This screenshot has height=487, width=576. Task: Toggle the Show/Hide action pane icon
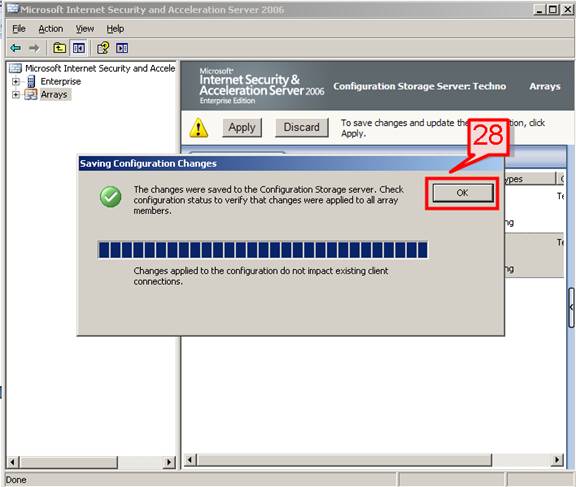[x=122, y=48]
